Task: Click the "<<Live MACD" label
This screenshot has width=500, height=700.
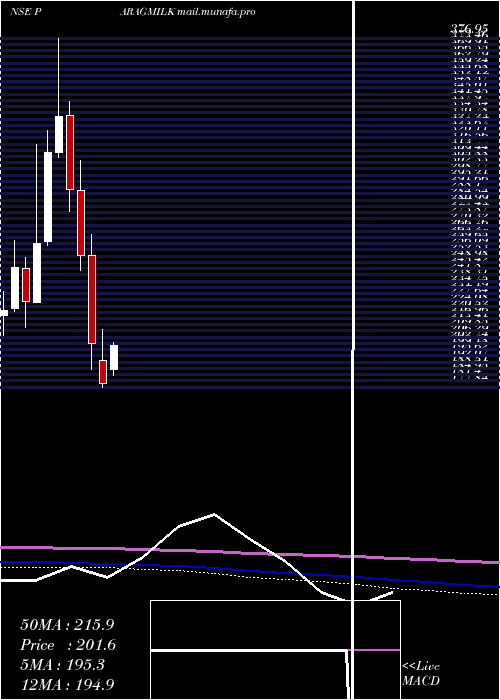Action: click(x=421, y=674)
